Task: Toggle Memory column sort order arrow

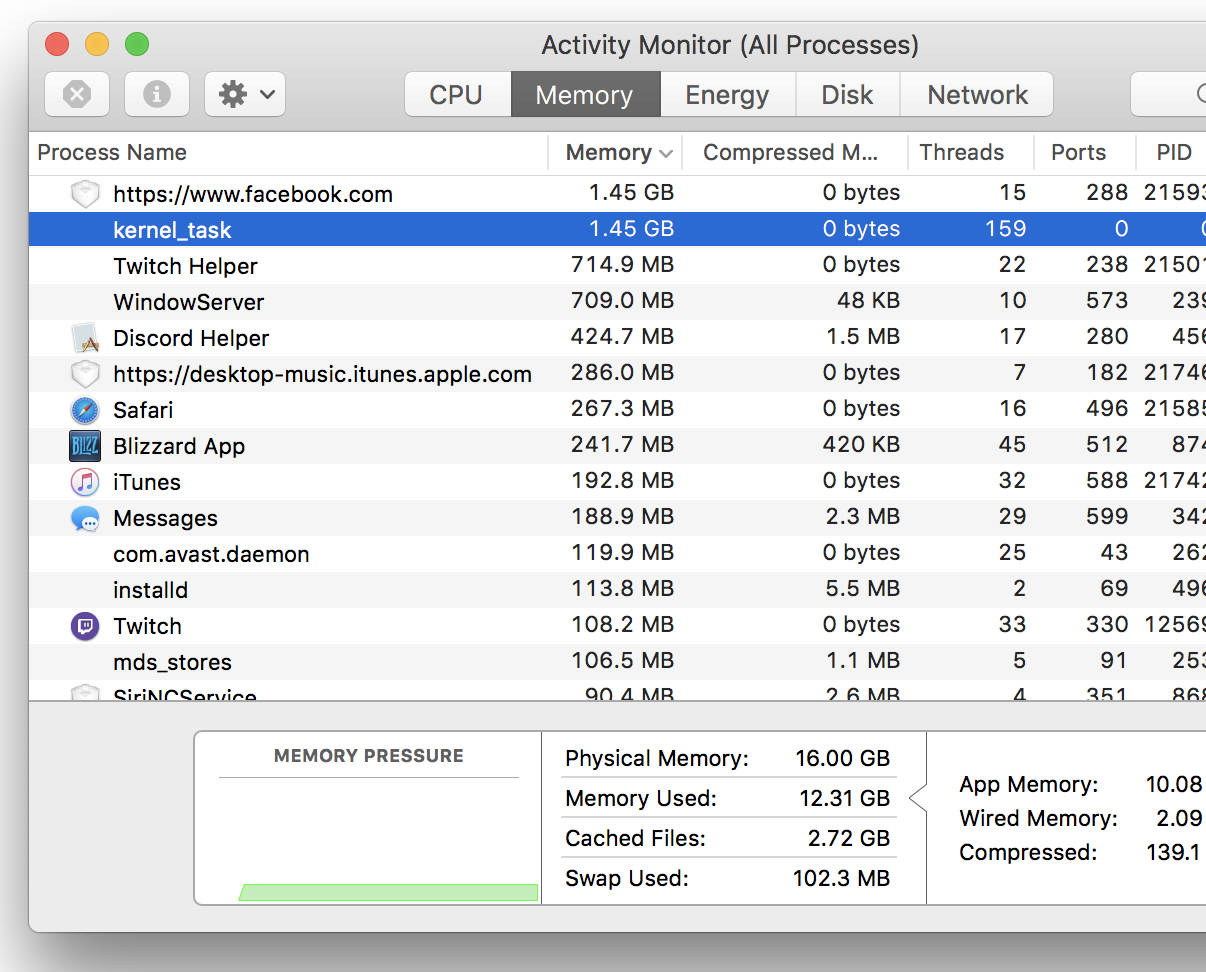Action: (667, 154)
